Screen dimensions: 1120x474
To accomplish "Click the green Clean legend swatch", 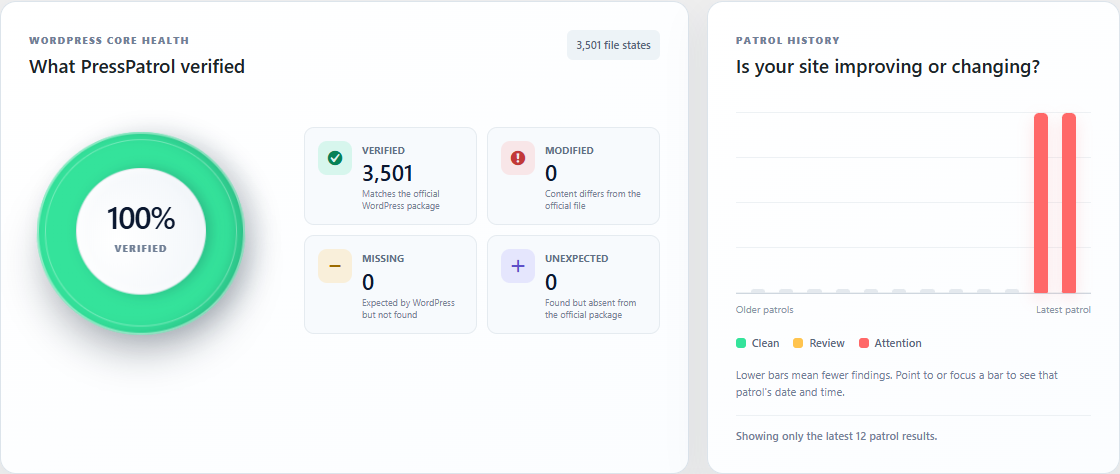I will [x=741, y=343].
